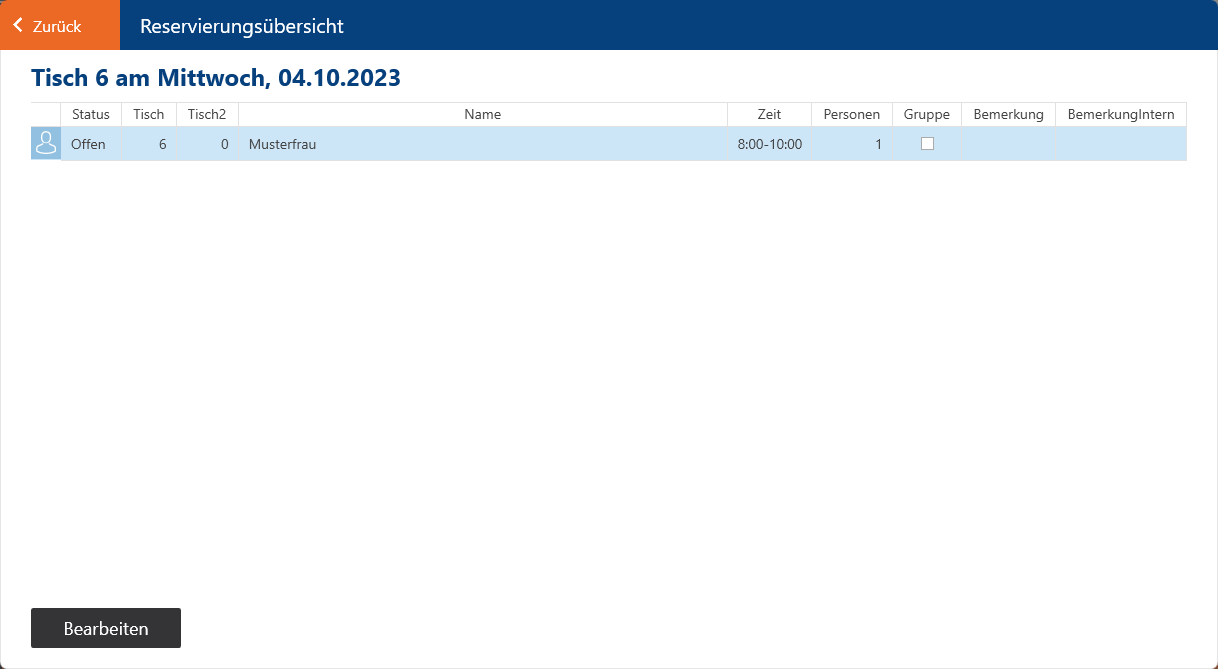This screenshot has width=1218, height=669.
Task: Select the Bemerkung column header
Action: (1008, 115)
